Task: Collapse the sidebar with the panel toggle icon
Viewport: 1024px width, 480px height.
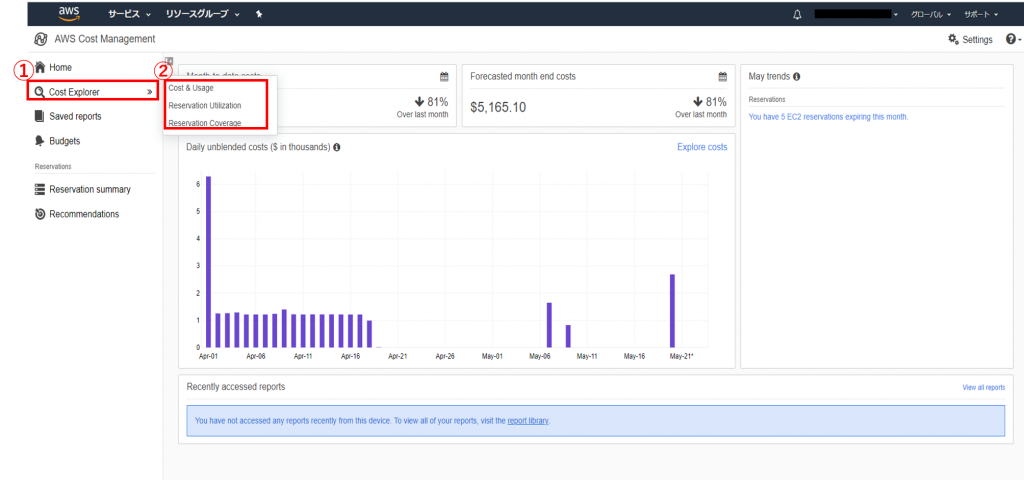Action: [x=169, y=60]
